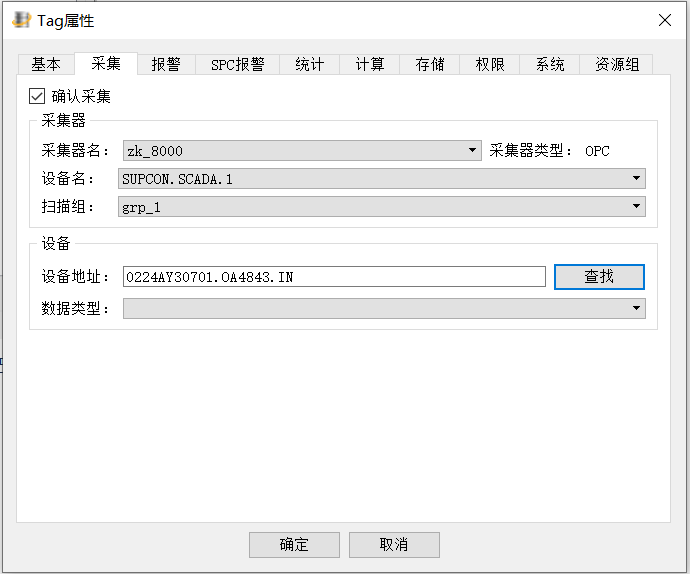
Task: Click the 设备地址 label
Action: 74,276
